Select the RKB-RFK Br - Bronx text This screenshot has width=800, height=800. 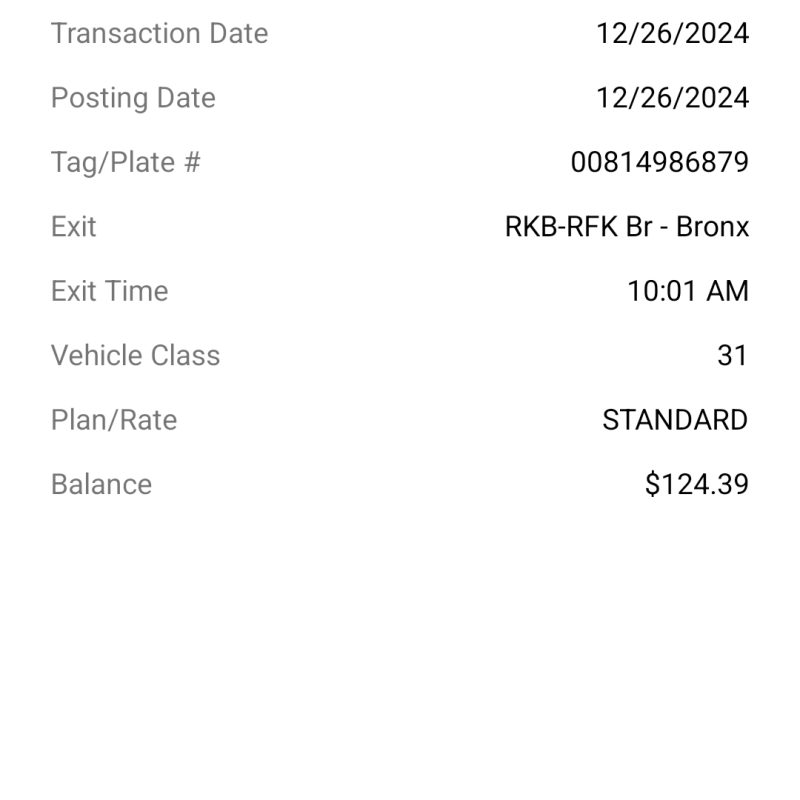click(x=627, y=227)
